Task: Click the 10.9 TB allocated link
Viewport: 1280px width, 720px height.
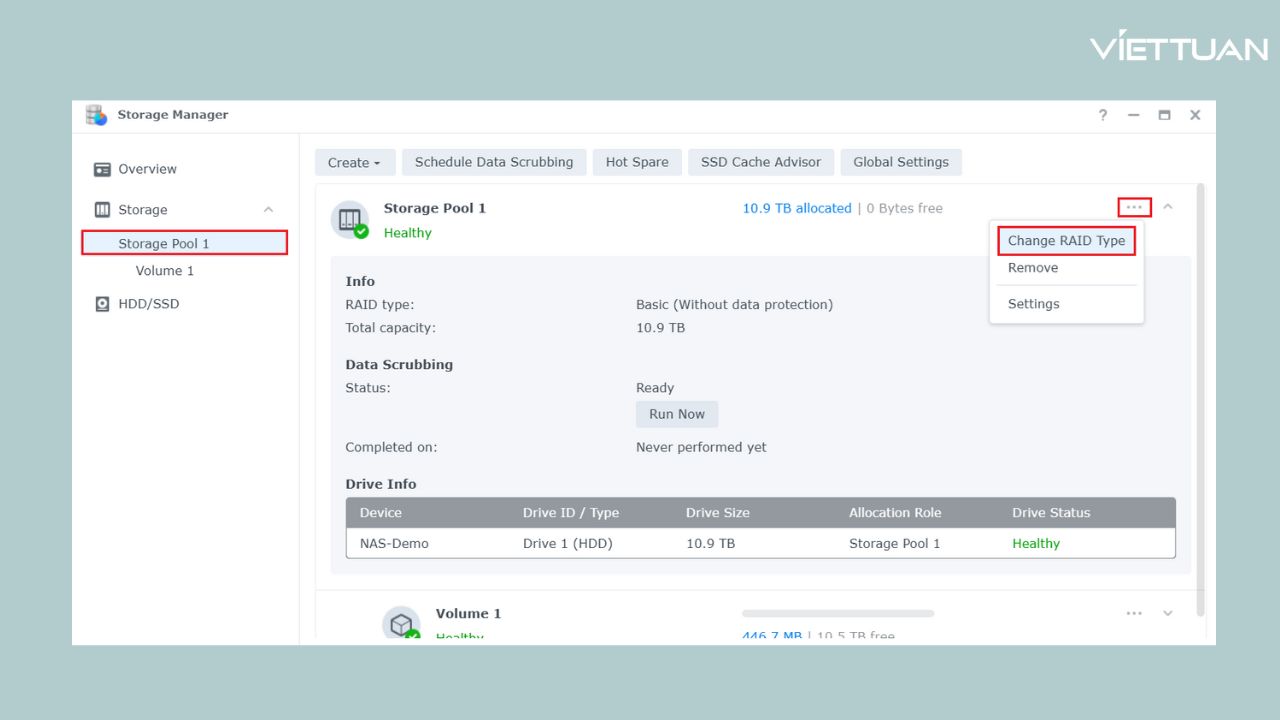Action: pyautogui.click(x=796, y=208)
